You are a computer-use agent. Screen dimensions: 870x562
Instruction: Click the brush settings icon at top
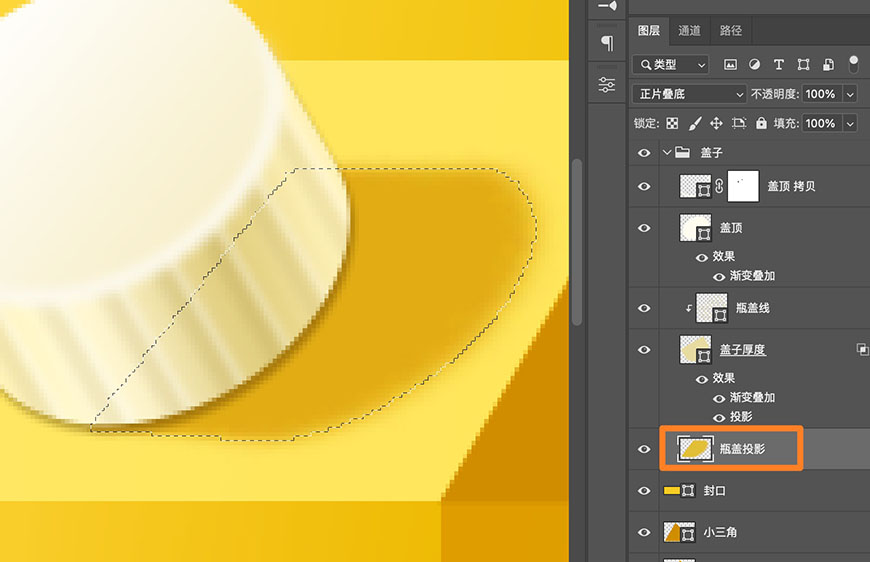tap(607, 6)
